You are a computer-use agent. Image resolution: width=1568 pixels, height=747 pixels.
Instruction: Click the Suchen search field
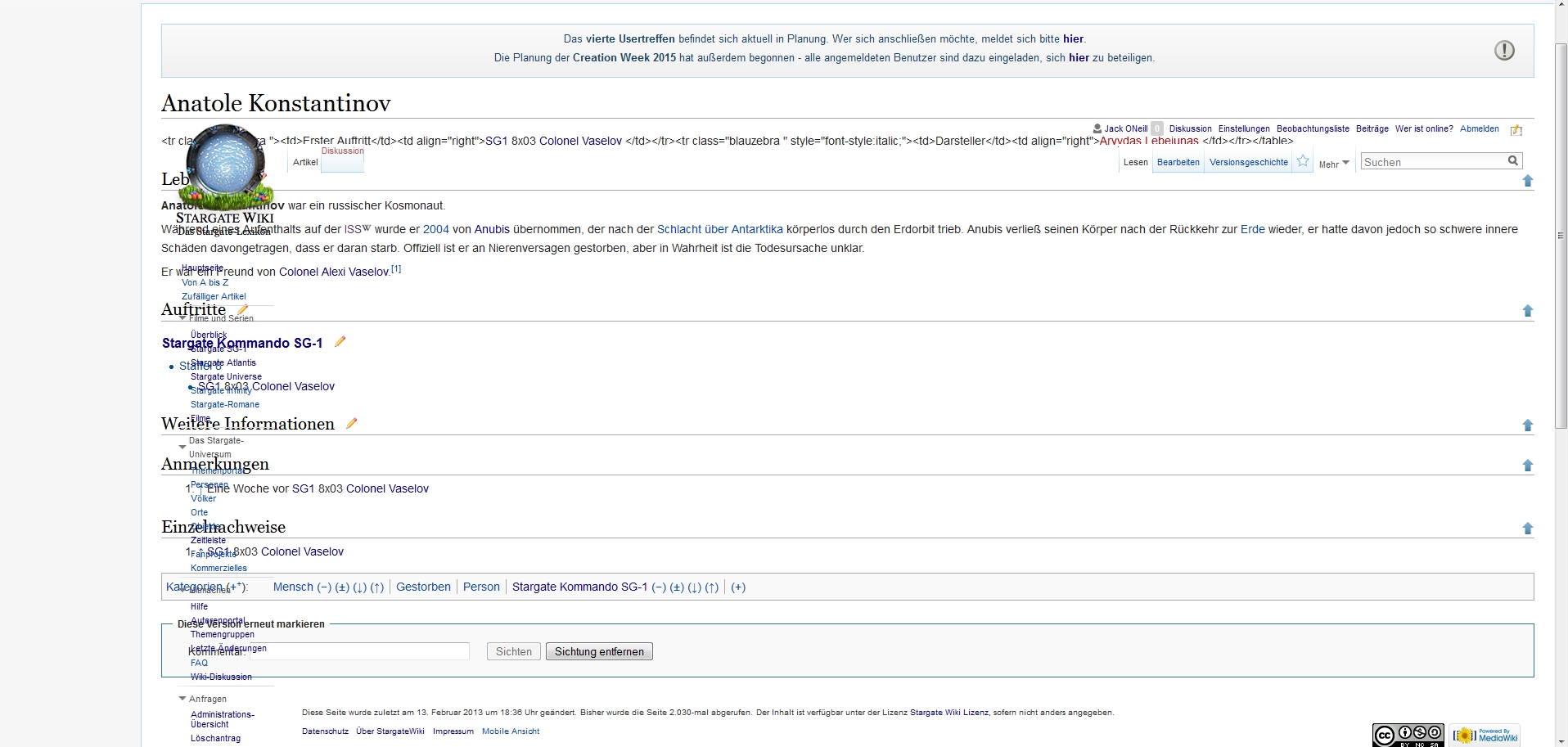pyautogui.click(x=1433, y=162)
